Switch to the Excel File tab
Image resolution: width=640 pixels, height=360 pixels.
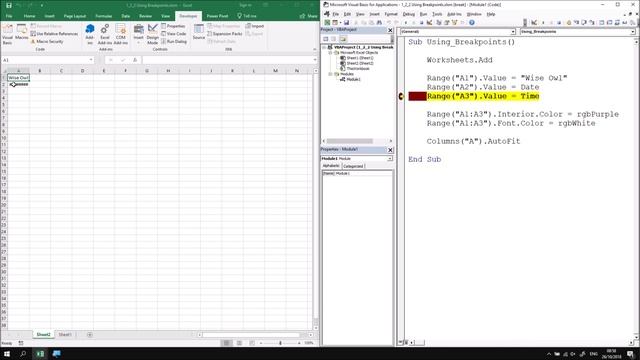[9, 16]
